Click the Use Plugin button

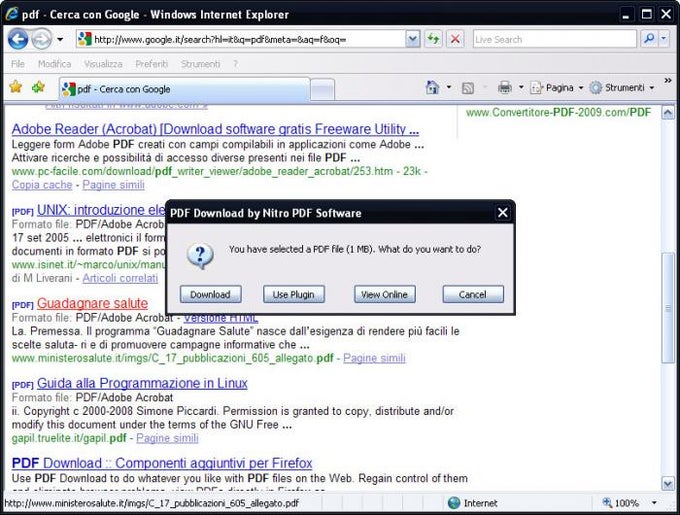click(294, 294)
